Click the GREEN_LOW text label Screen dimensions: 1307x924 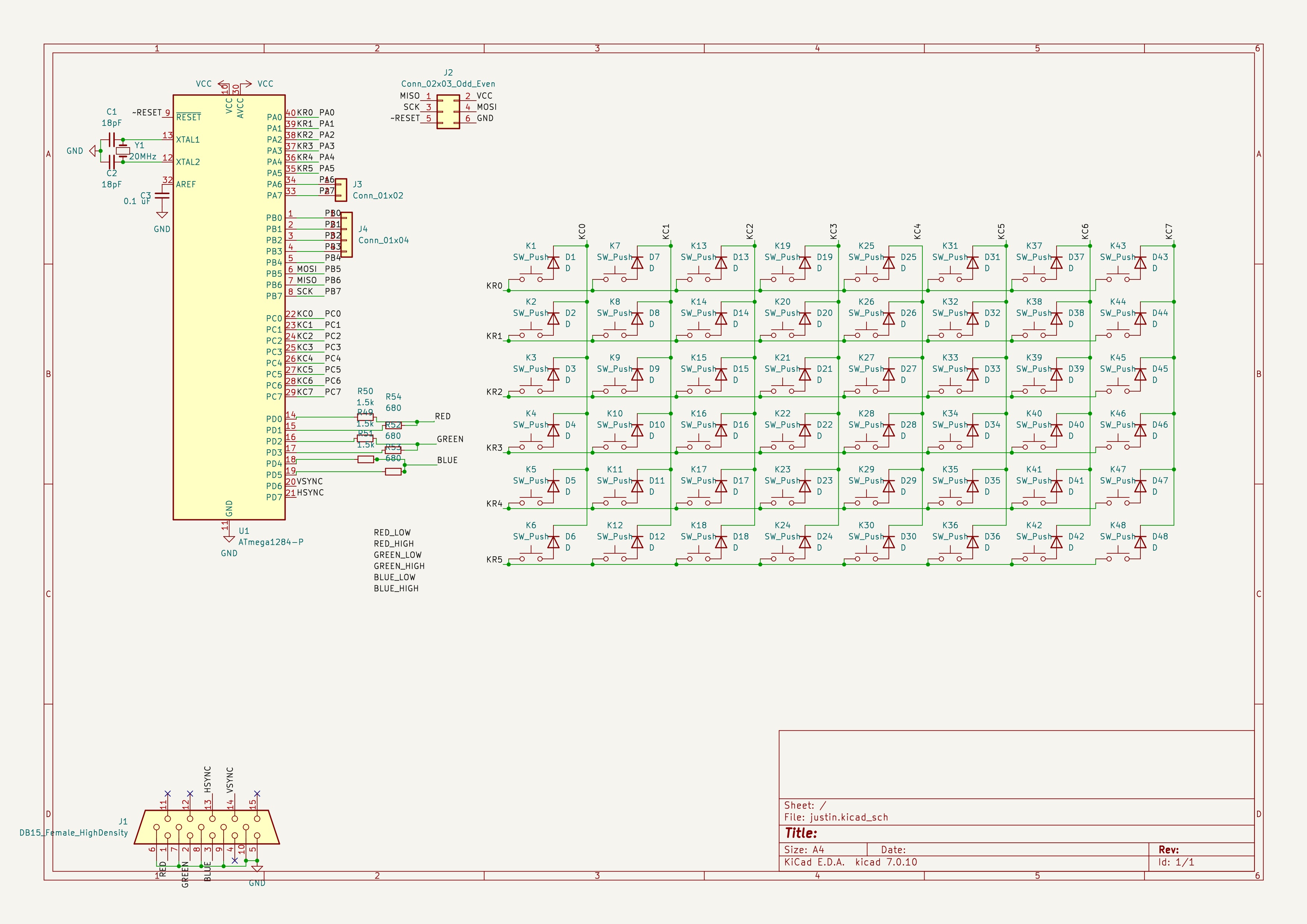tap(397, 555)
